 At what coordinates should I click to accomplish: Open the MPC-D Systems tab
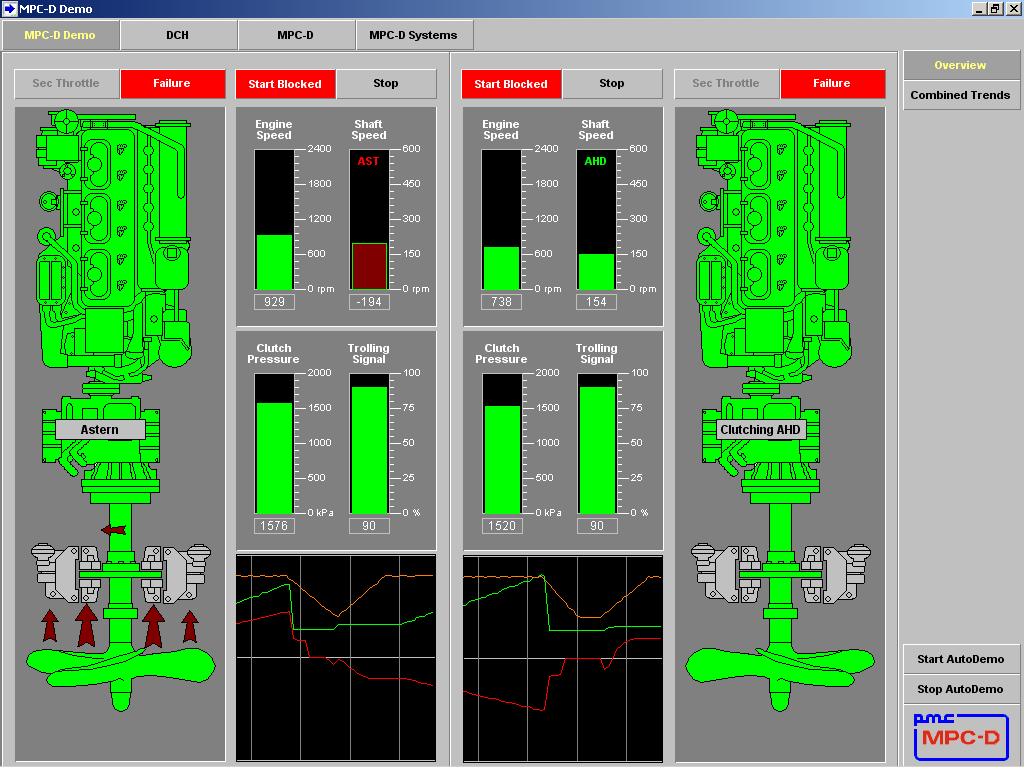(413, 35)
